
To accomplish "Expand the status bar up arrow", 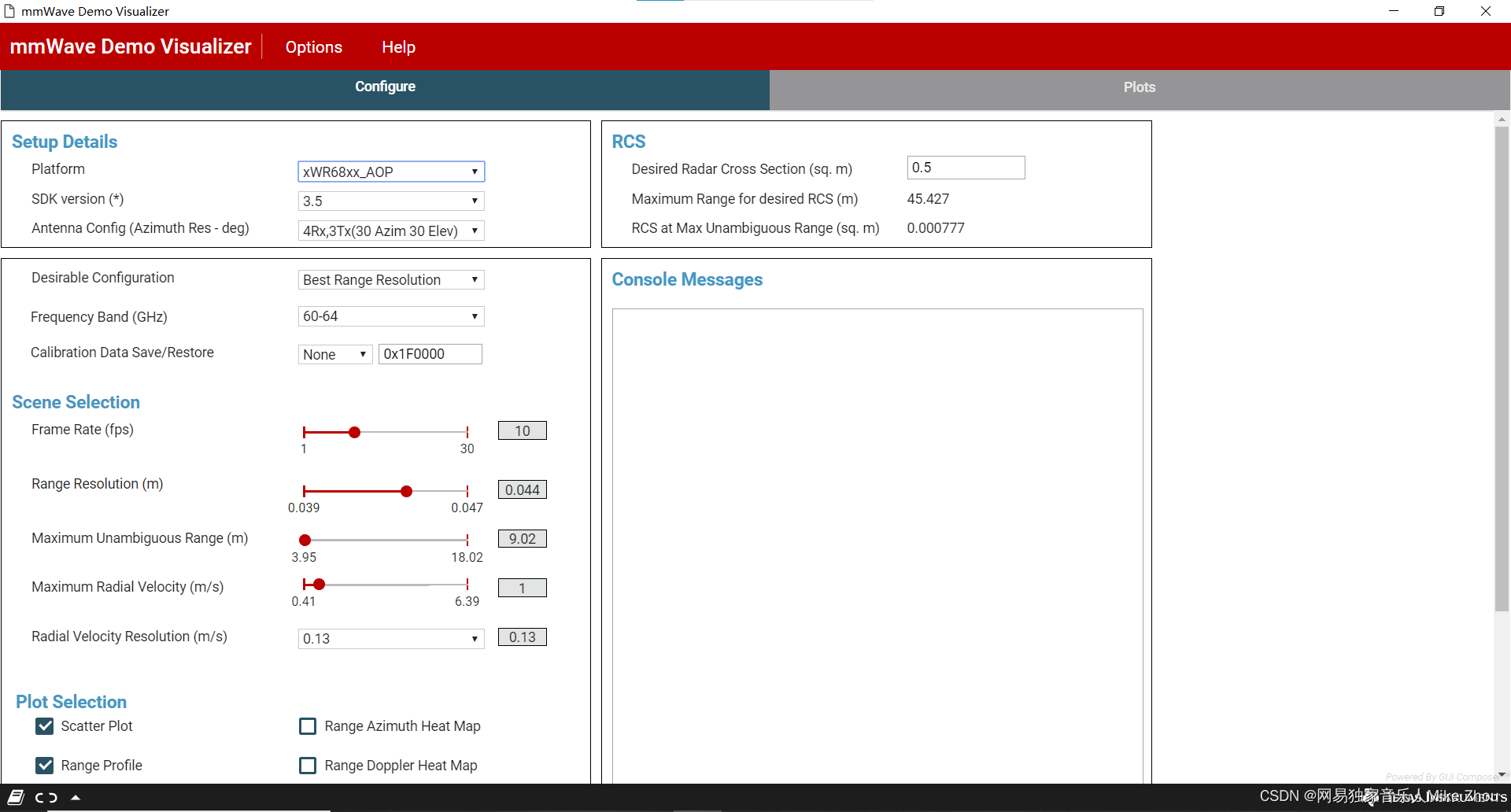I will [x=76, y=797].
